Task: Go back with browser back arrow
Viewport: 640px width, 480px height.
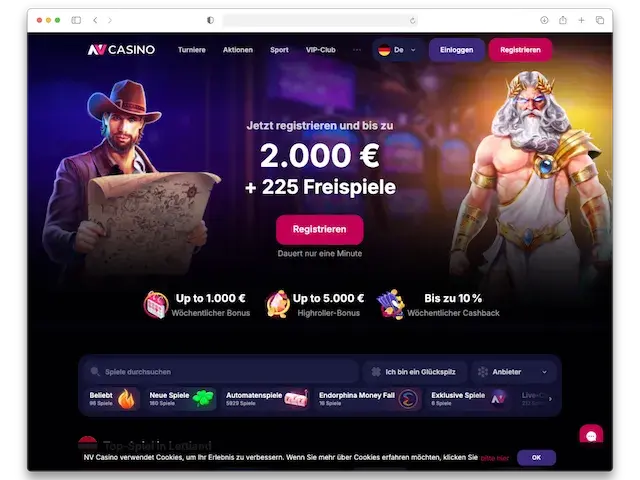Action: (x=95, y=20)
